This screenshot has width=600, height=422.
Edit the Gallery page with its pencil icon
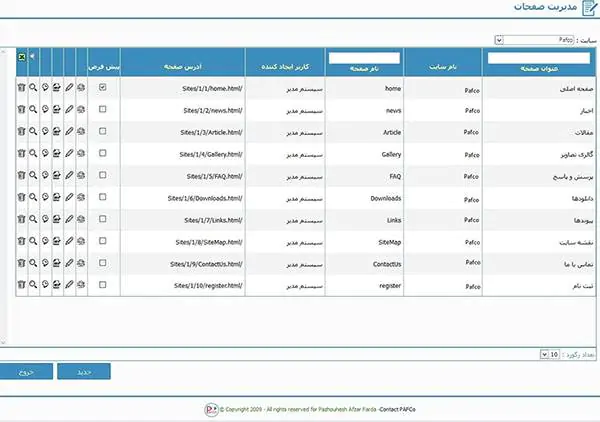click(x=69, y=153)
